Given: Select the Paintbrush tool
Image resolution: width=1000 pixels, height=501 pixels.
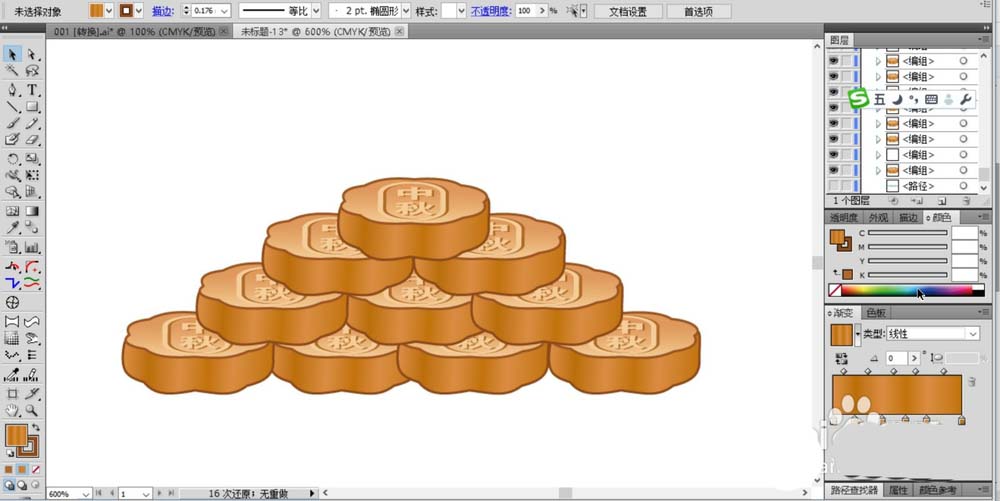Looking at the screenshot, I should pos(12,123).
